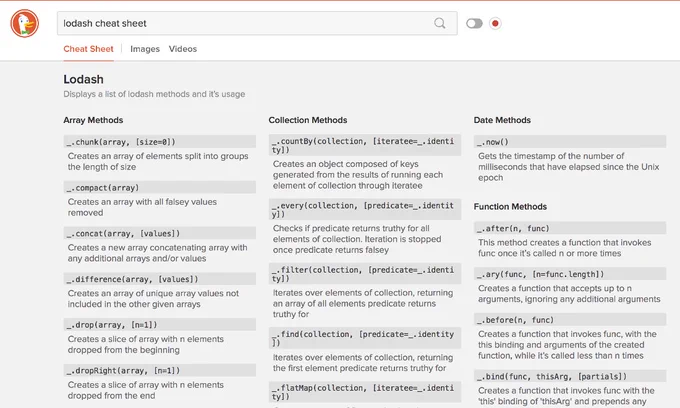The image size is (680, 408).
Task: Select the _.dropRight(array, [n=1]) code row
Action: coord(160,371)
